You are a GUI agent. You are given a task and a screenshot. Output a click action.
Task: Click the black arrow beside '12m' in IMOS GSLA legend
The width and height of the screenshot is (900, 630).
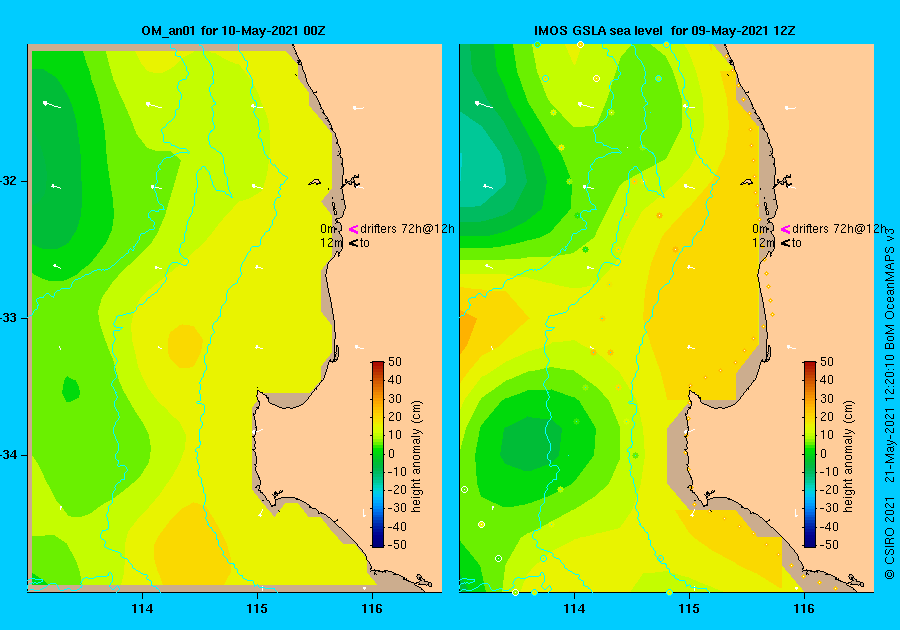tap(785, 243)
